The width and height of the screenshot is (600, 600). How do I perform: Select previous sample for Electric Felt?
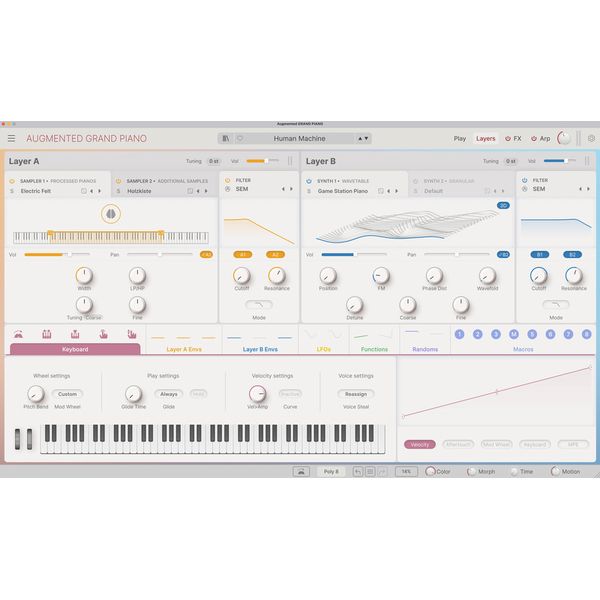pos(91,191)
